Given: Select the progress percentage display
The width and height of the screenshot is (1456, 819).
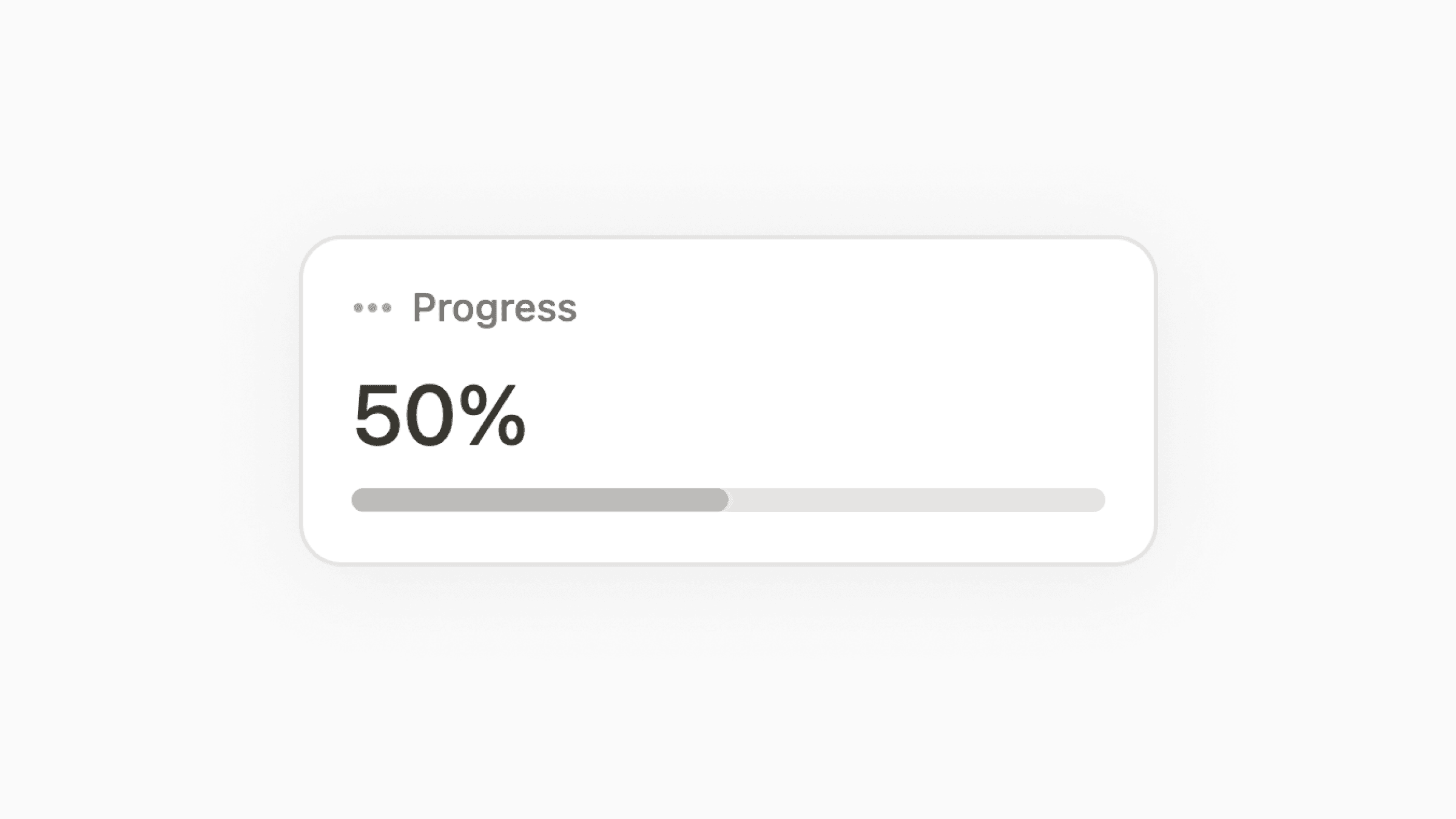Looking at the screenshot, I should point(440,413).
